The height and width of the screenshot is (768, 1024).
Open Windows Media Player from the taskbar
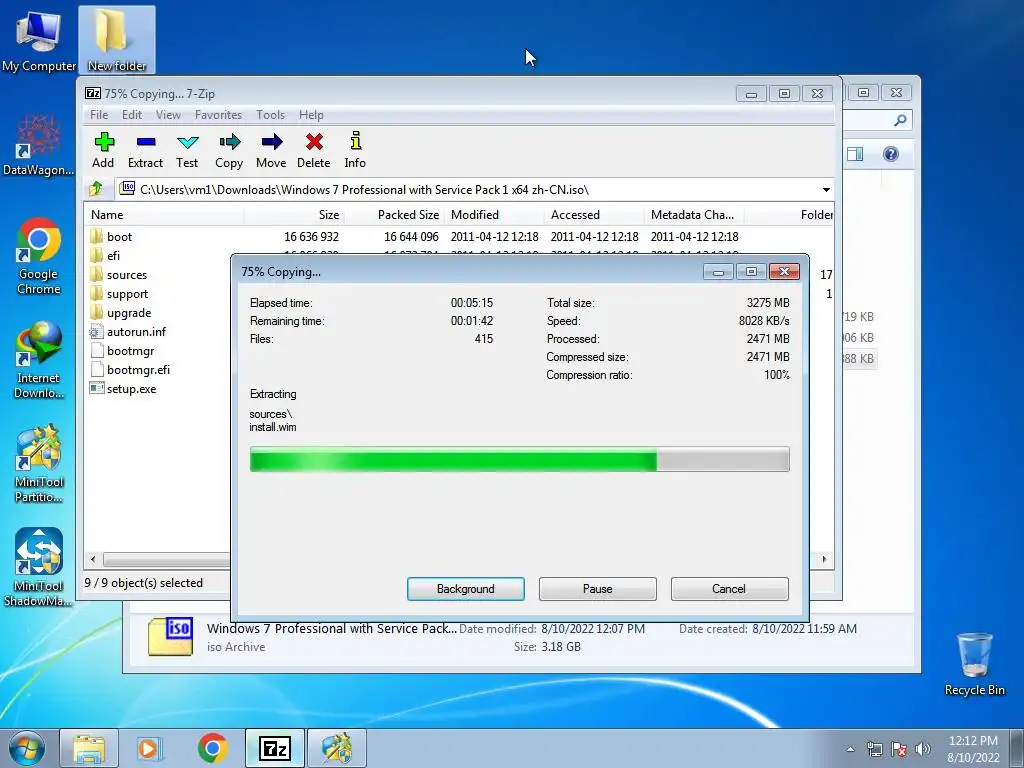(x=150, y=748)
